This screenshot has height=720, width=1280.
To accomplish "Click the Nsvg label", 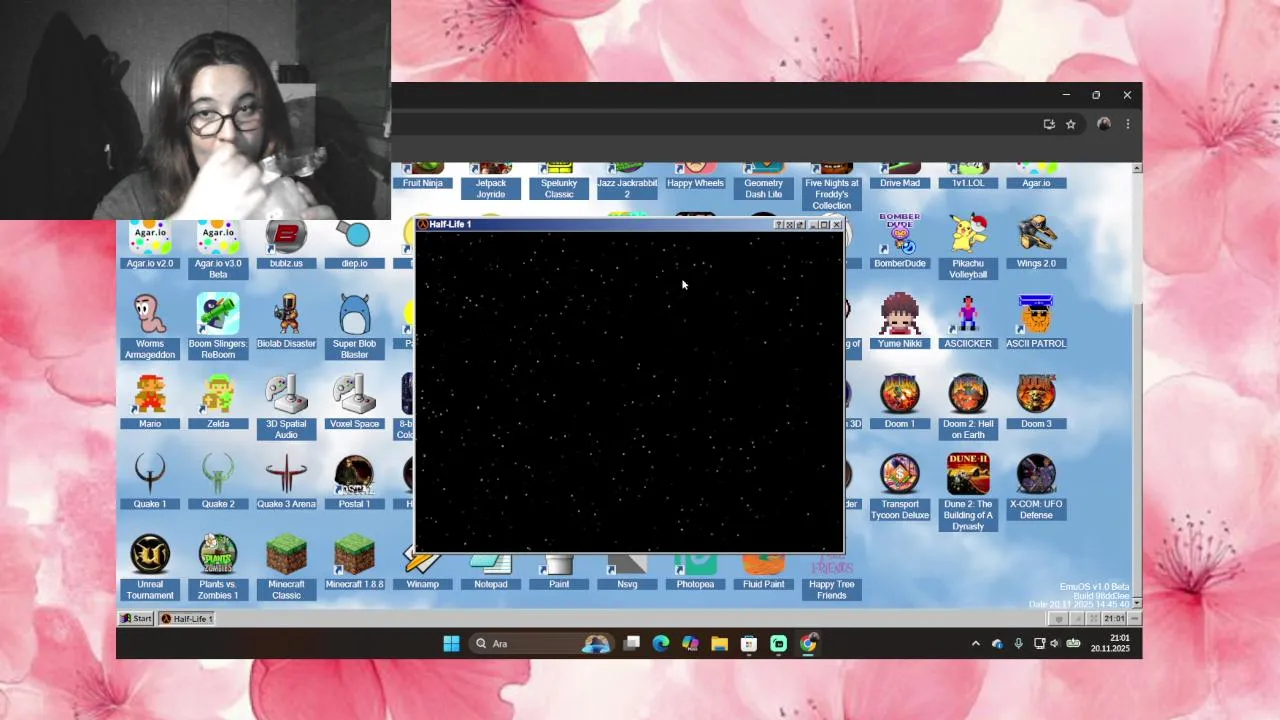I will tap(627, 584).
